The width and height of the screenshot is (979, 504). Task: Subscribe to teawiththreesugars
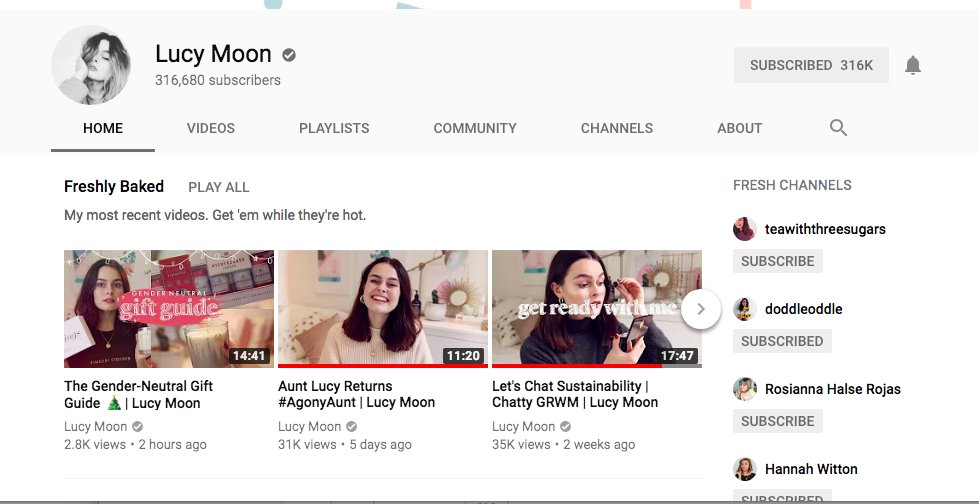[x=777, y=261]
